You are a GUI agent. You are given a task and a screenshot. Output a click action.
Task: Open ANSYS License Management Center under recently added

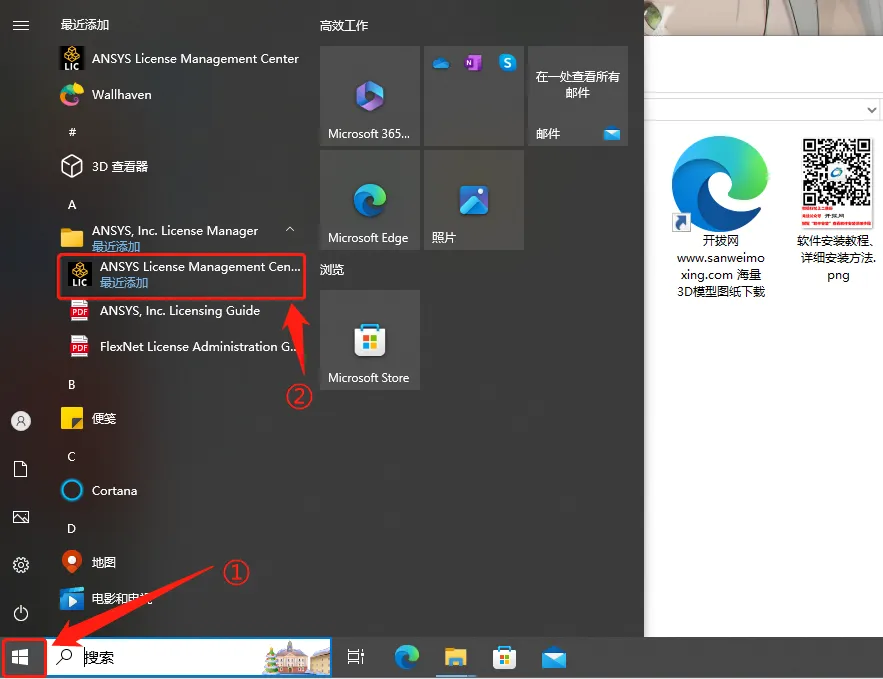(x=179, y=59)
